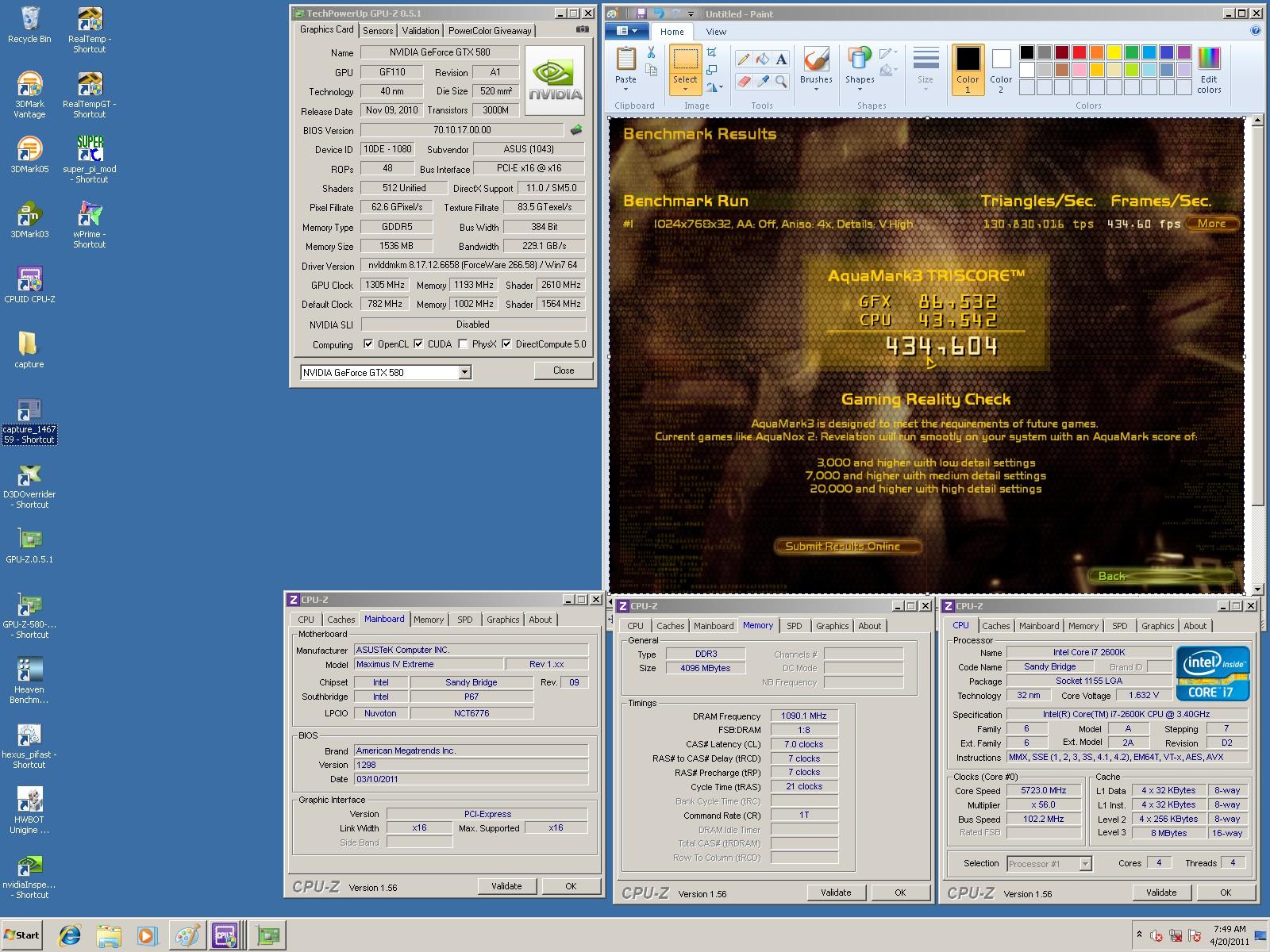Open the Validation tab in GPU-Z
This screenshot has height=952, width=1270.
pos(421,30)
